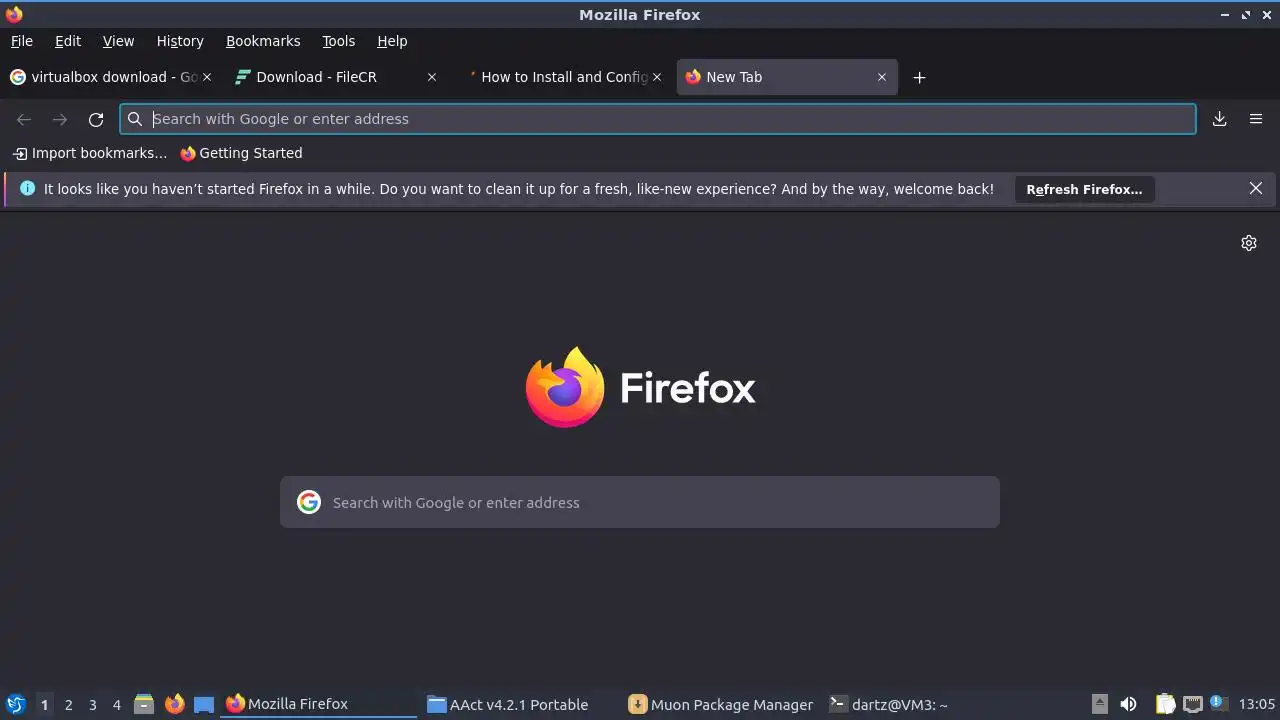Open the Downloads panel

pos(1220,119)
